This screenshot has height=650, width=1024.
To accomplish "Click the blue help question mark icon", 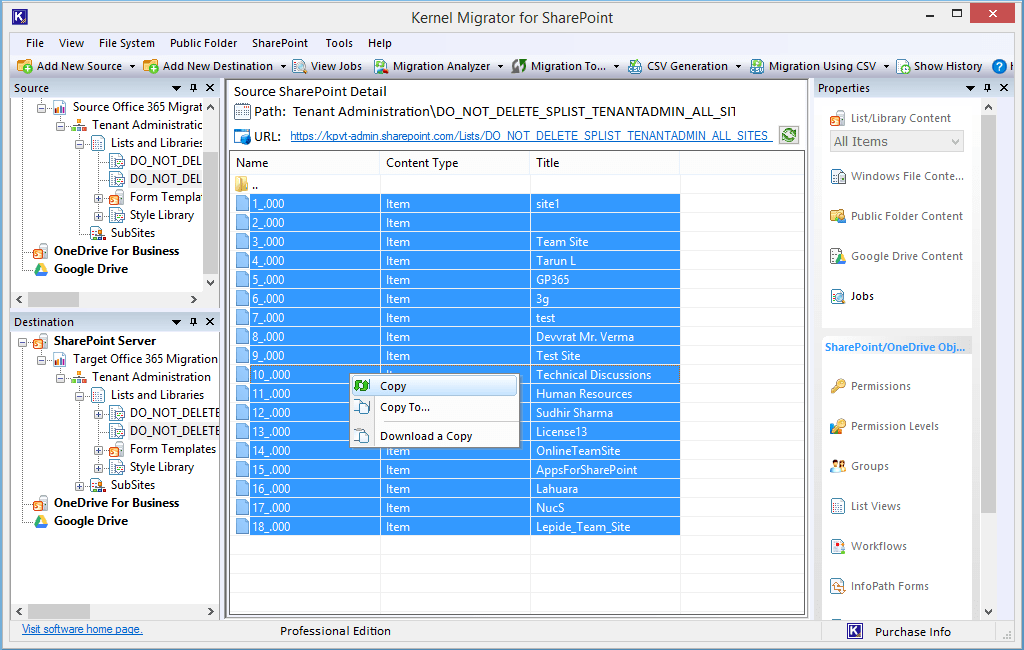I will [x=999, y=66].
